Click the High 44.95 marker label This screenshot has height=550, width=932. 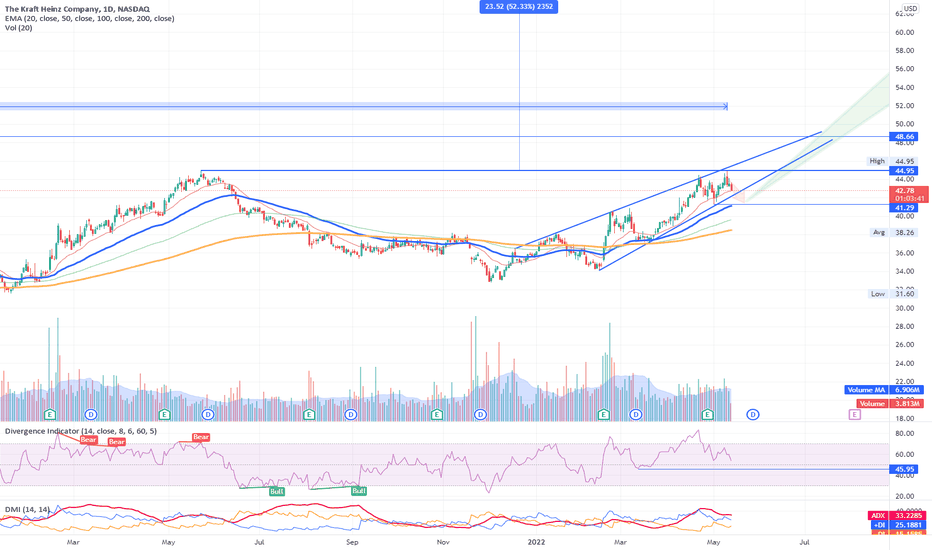(x=891, y=161)
